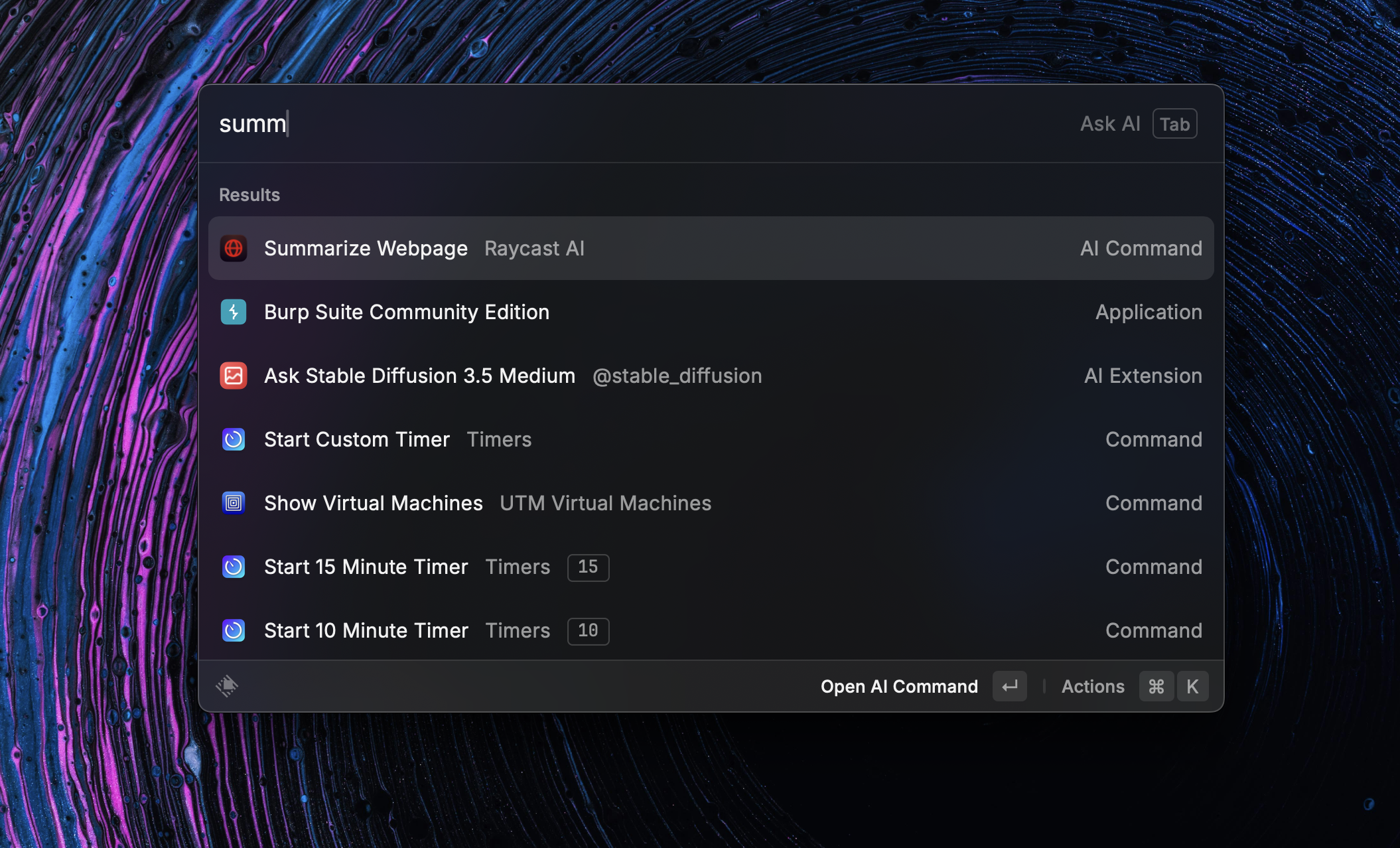This screenshot has height=848, width=1400.
Task: Select Ask Stable Diffusion 3.5 Medium
Action: pyautogui.click(x=419, y=376)
